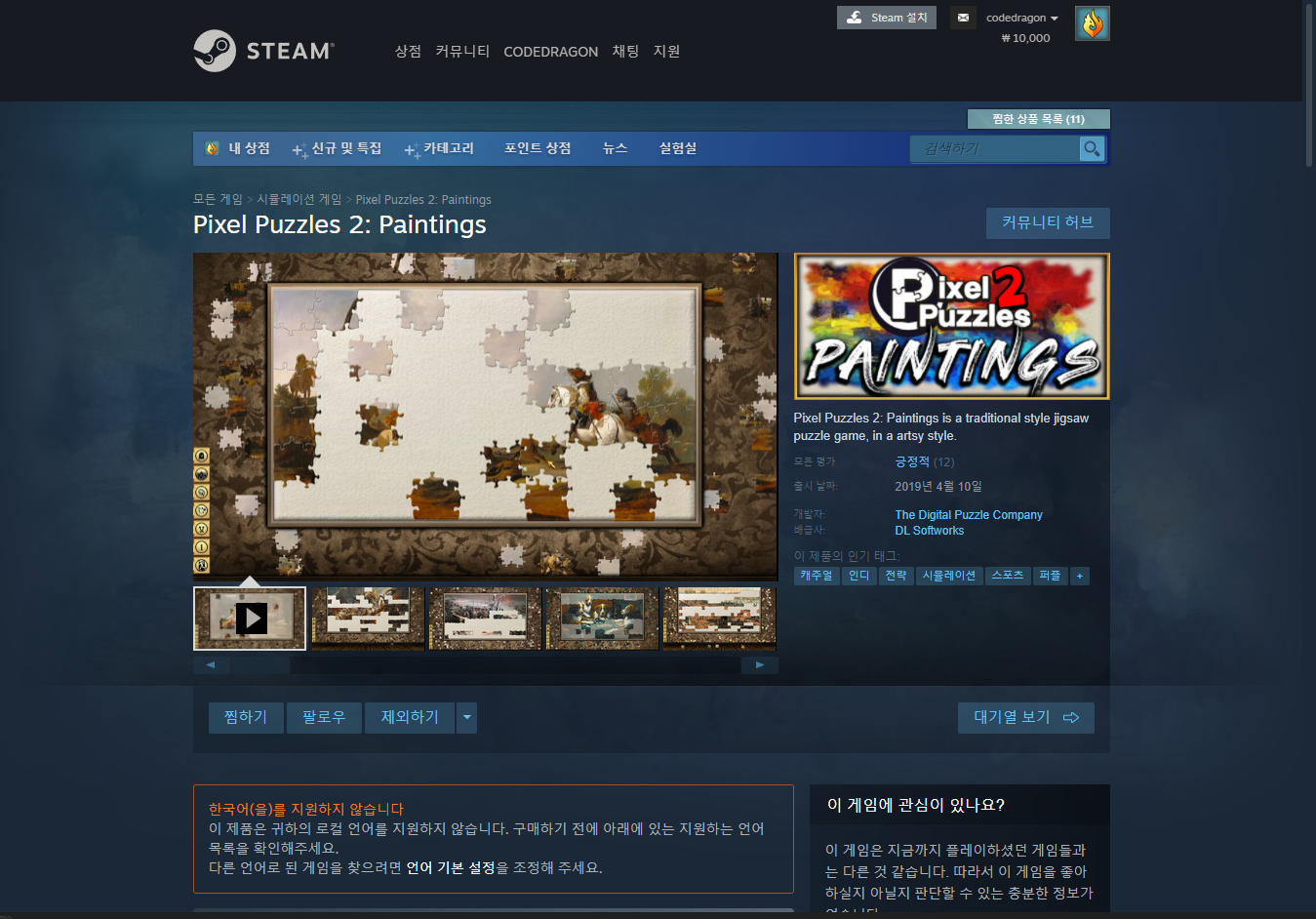Focus the store search field
Screen dimensions: 1316x919
click(995, 148)
